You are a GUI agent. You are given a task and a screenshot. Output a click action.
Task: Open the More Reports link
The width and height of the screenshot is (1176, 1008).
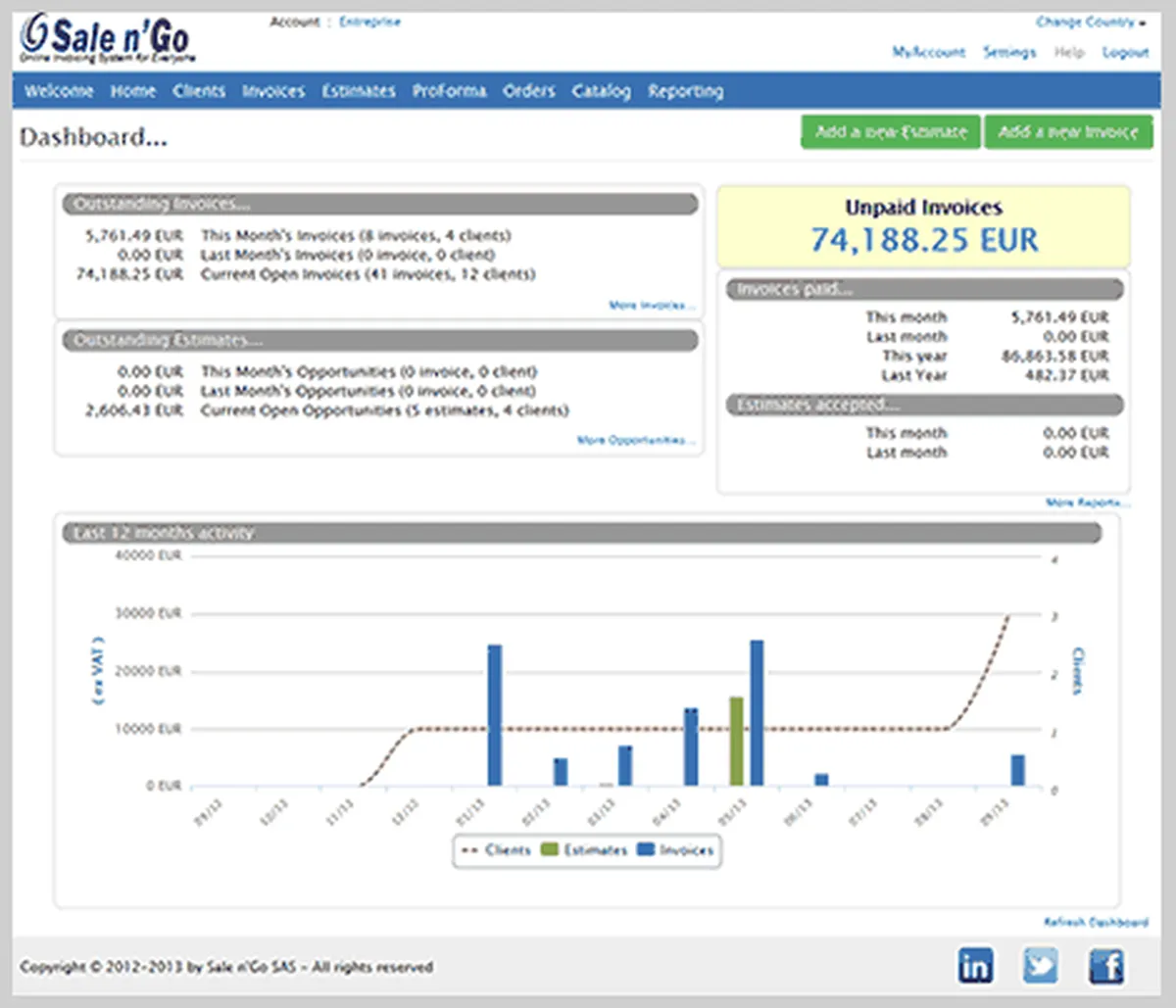tap(1087, 503)
